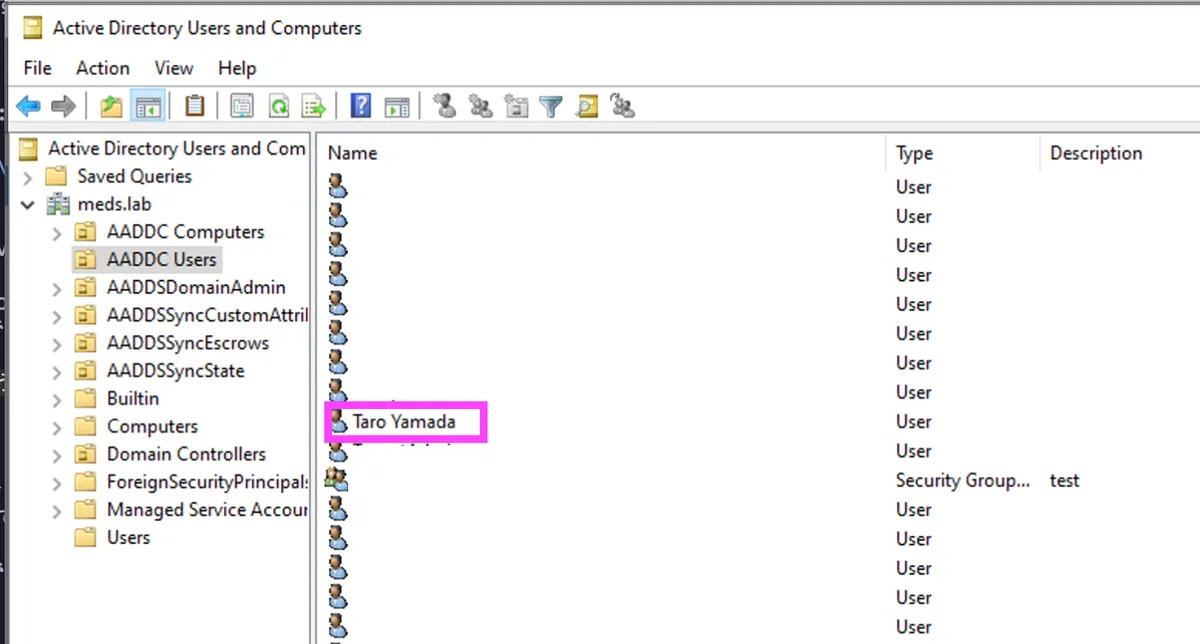1200x644 pixels.
Task: Expand the AADDSSyncCustomAttrib node arrow
Action: point(57,316)
